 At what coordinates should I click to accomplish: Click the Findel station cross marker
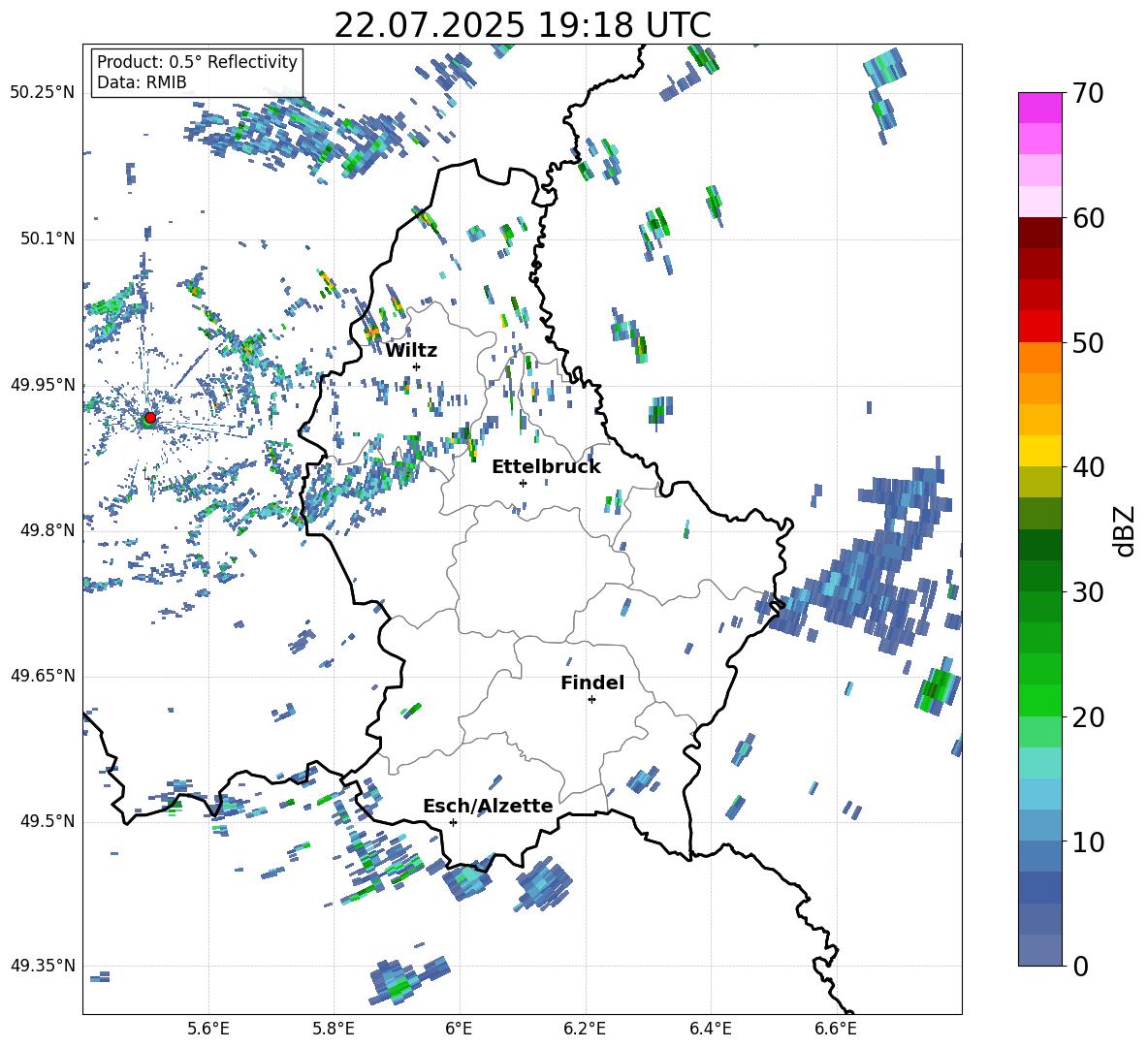click(x=591, y=700)
